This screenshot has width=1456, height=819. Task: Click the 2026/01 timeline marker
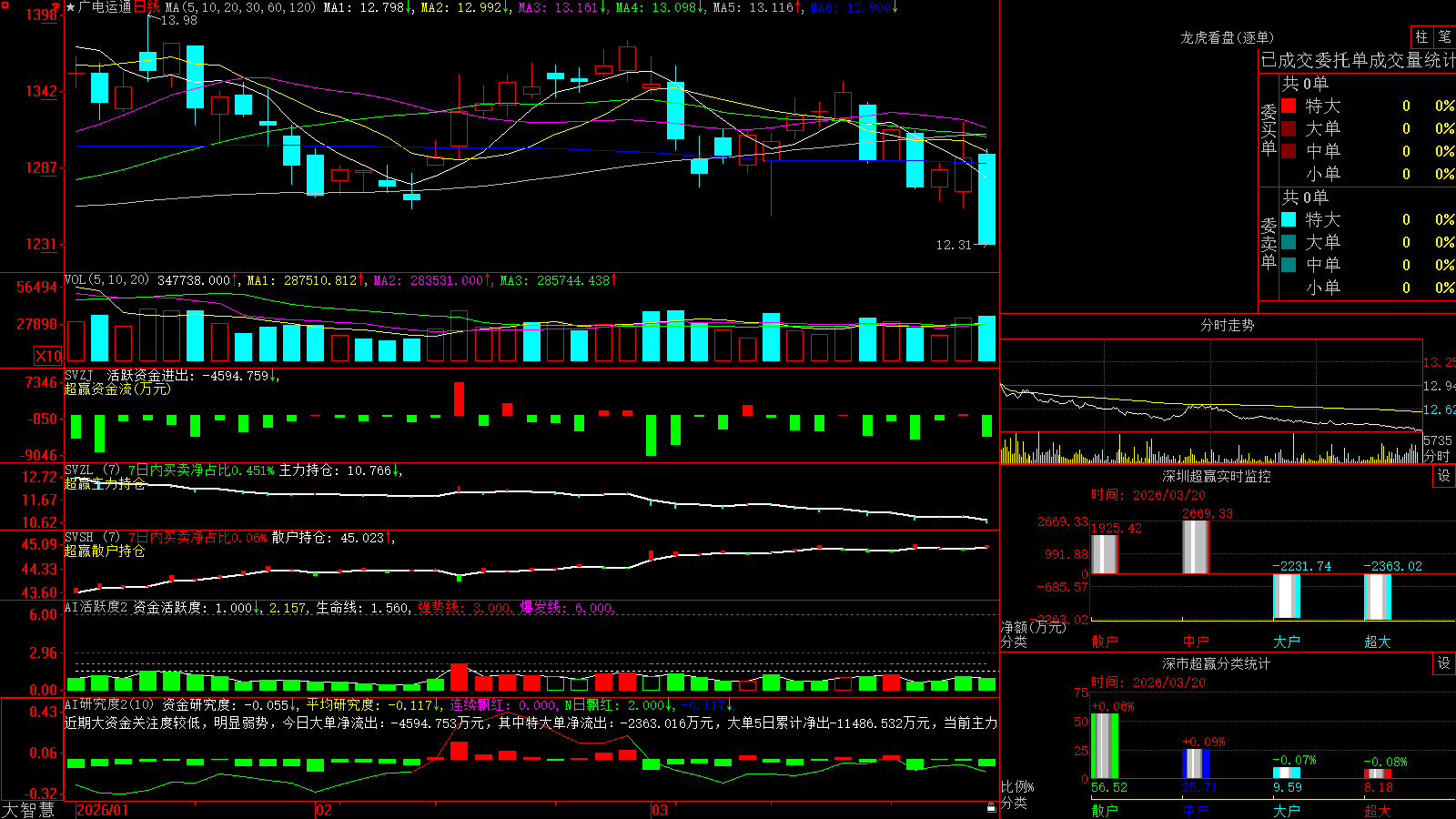tap(103, 810)
